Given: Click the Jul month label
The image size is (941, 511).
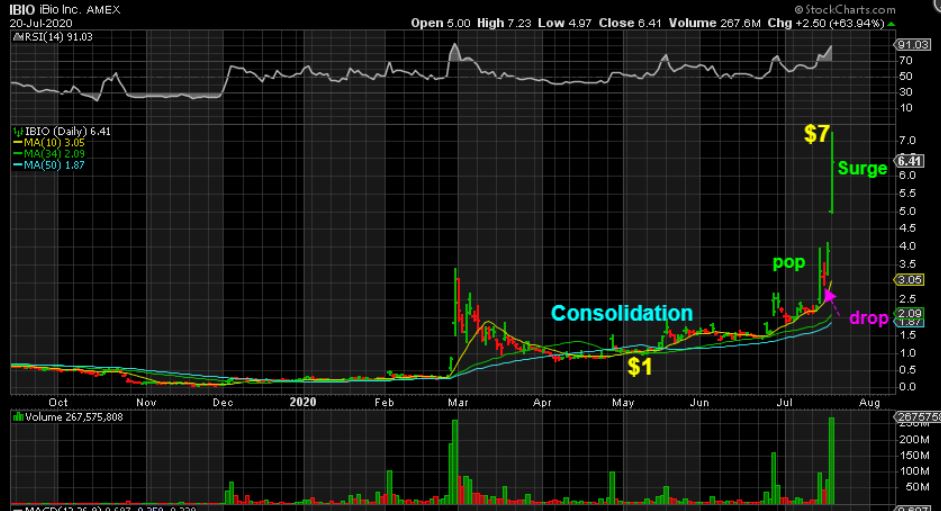Looking at the screenshot, I should click(784, 402).
